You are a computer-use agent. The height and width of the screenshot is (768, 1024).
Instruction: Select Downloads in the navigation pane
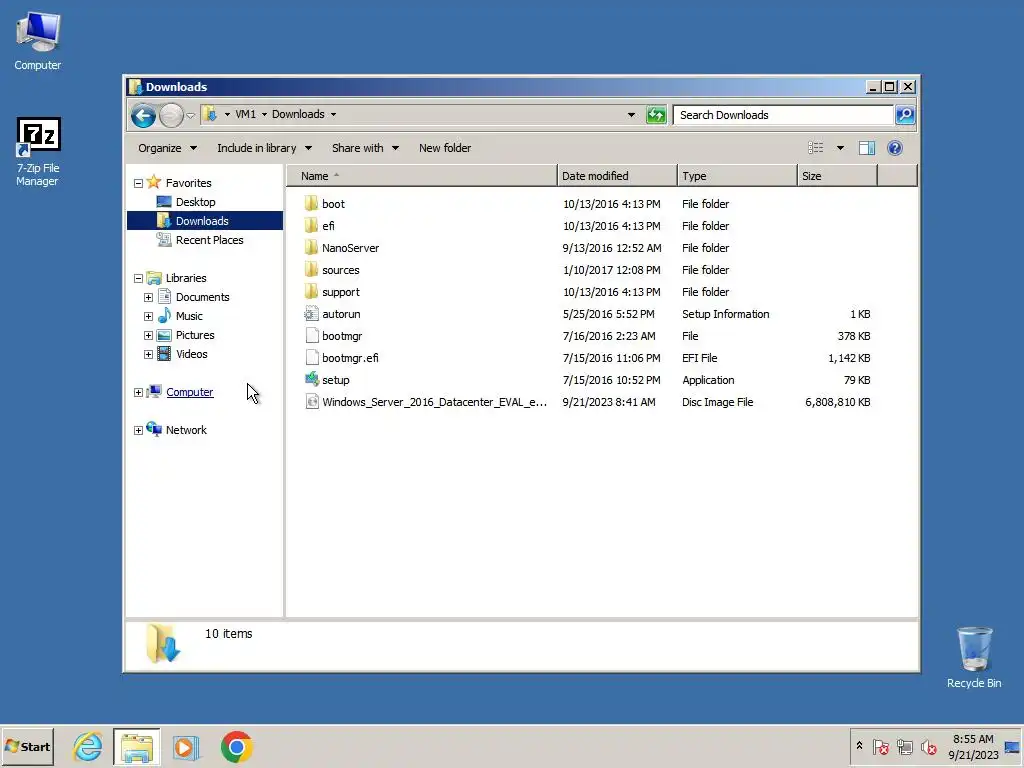205,221
